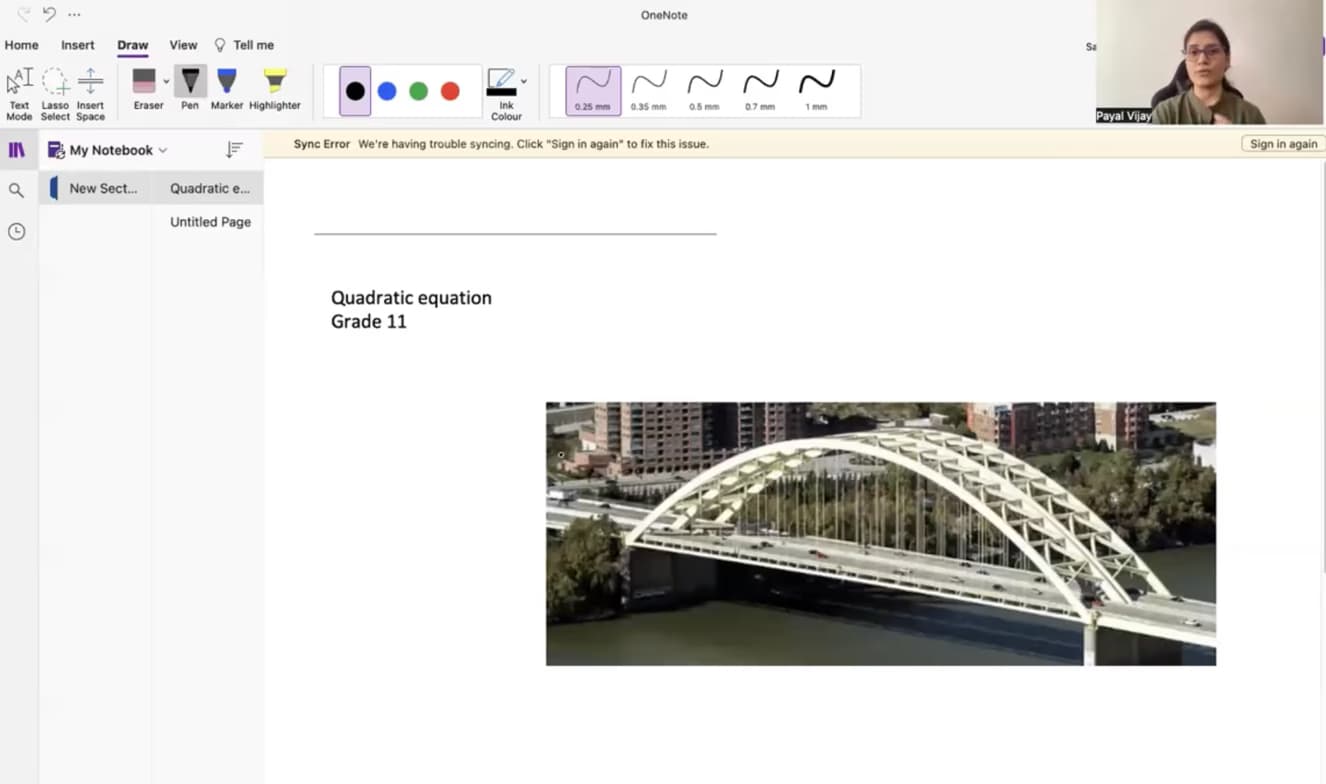Click the Tell me search box
The width and height of the screenshot is (1326, 784).
(x=244, y=45)
